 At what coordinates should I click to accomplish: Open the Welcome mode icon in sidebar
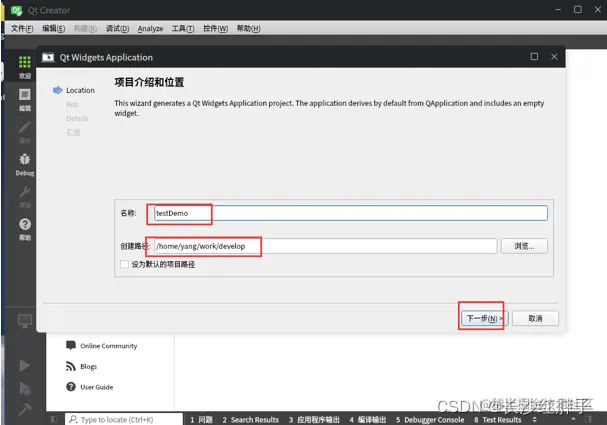coord(24,62)
